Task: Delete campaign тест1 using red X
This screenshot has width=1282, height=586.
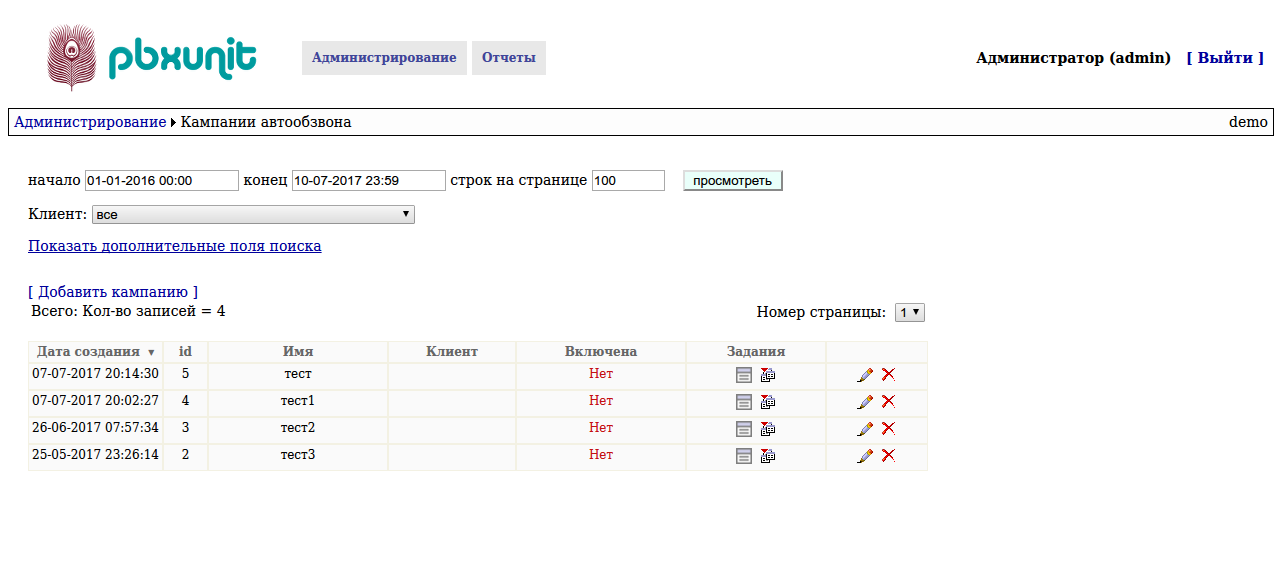Action: point(888,402)
